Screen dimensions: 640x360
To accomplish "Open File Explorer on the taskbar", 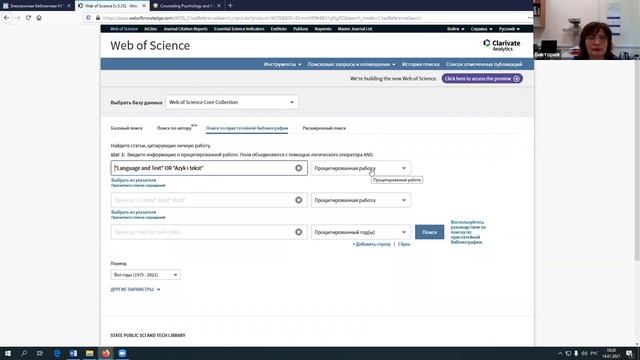I will 89,353.
